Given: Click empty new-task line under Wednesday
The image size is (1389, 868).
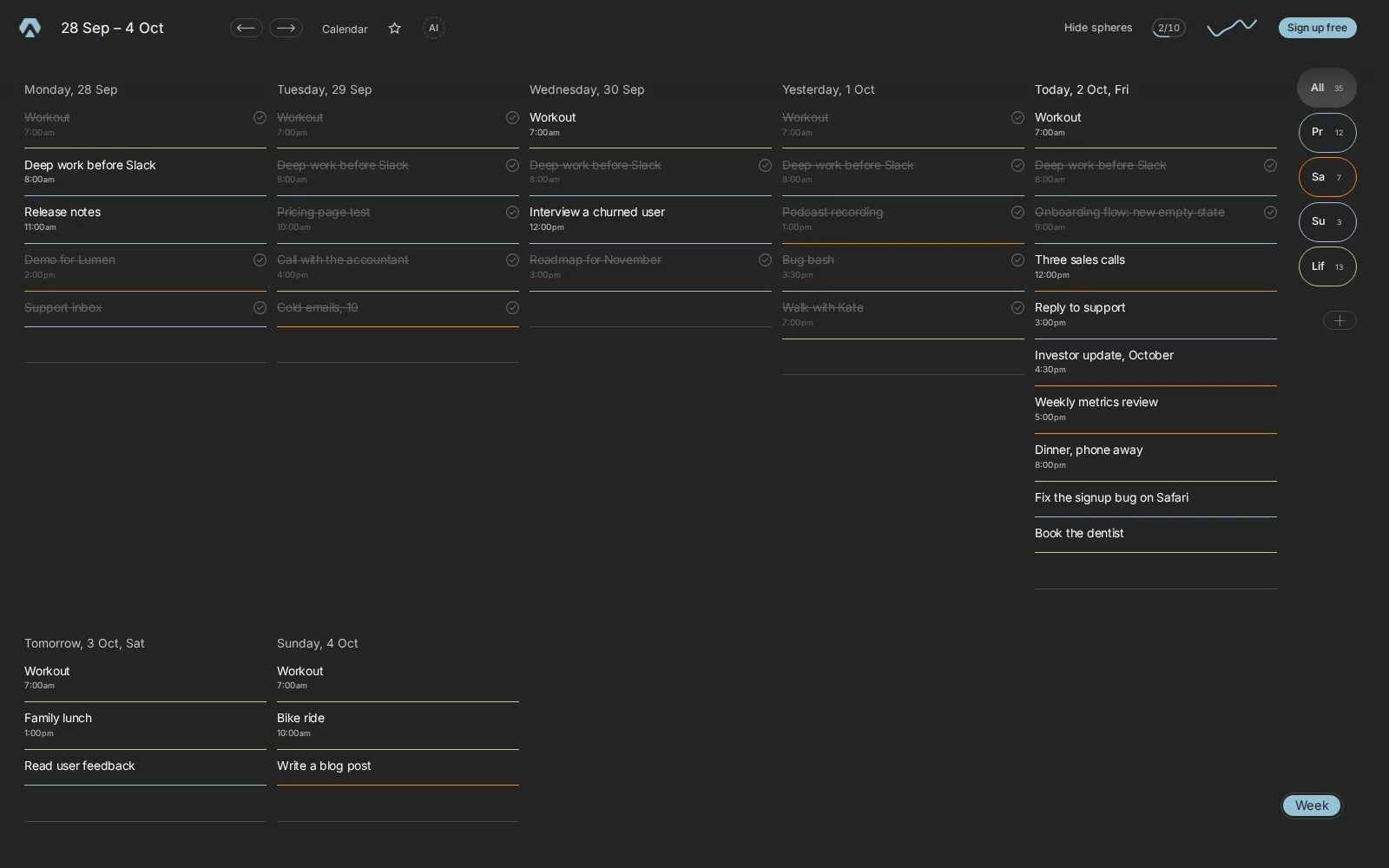Looking at the screenshot, I should click(650, 310).
